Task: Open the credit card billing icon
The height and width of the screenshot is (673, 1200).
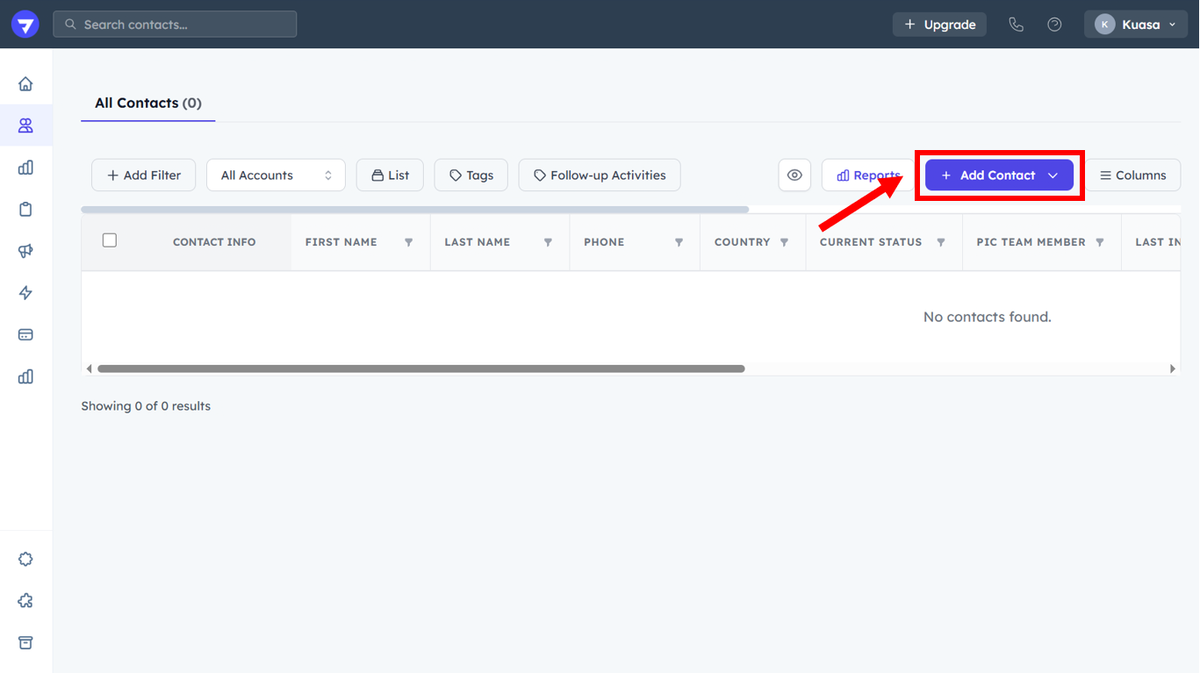Action: (x=26, y=335)
